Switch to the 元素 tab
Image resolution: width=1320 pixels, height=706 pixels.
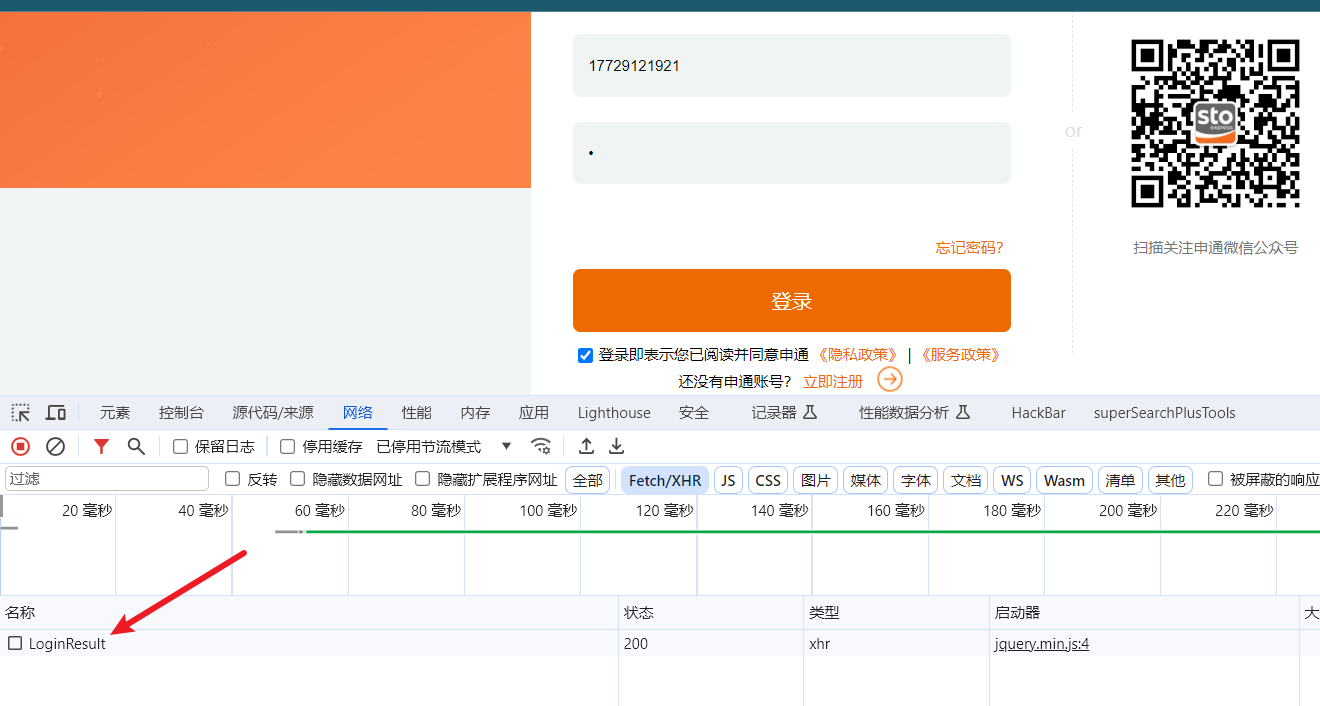(115, 413)
